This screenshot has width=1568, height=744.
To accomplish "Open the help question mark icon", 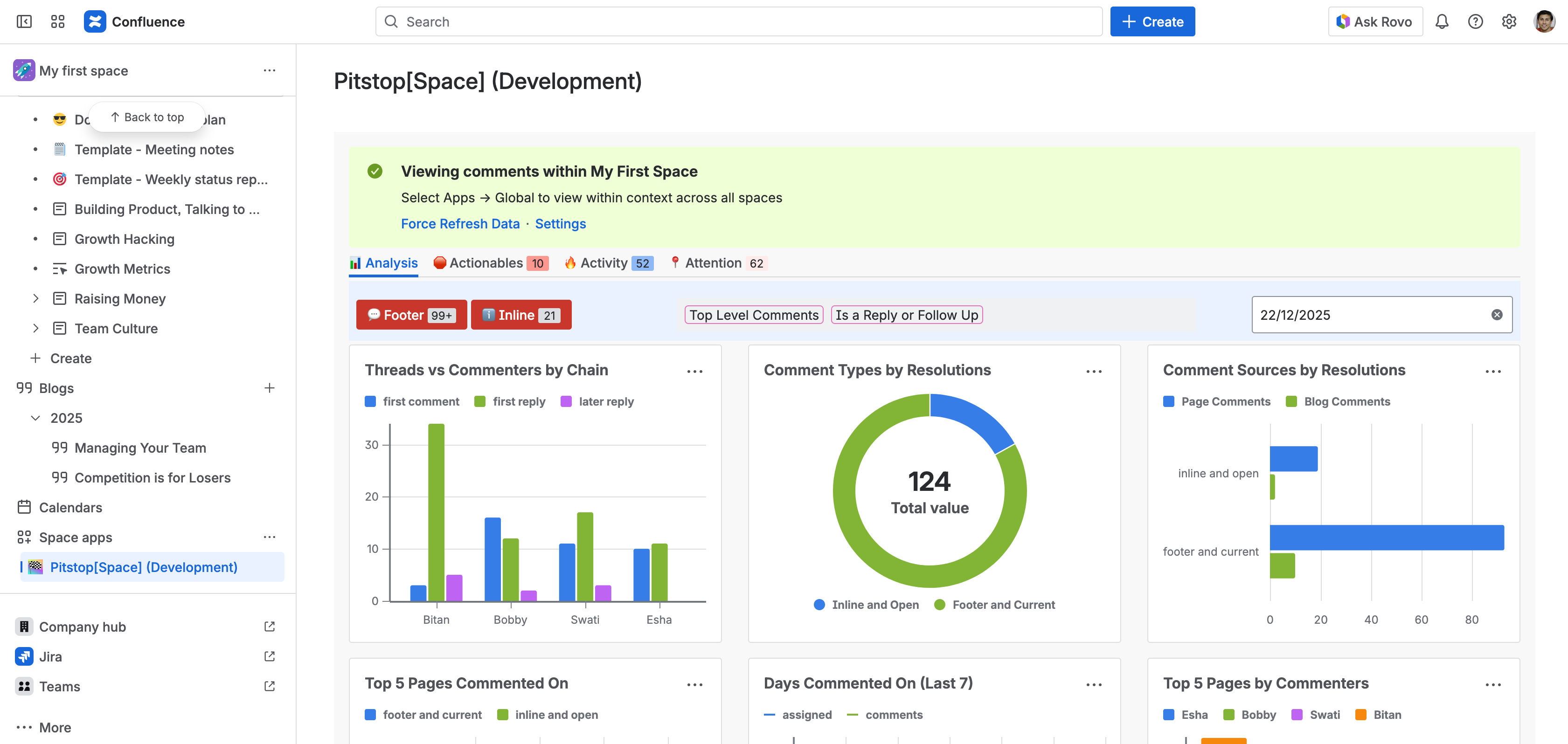I will tap(1475, 22).
